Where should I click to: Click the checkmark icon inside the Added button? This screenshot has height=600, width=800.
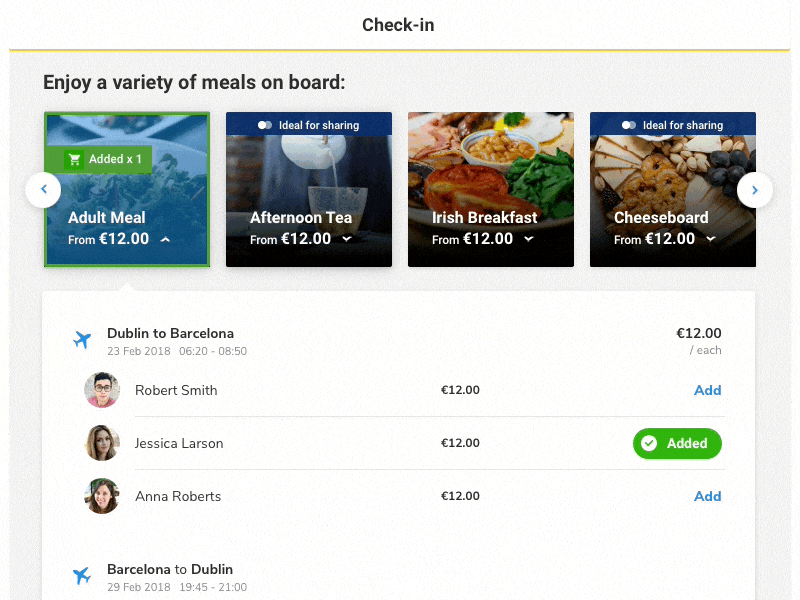point(651,443)
